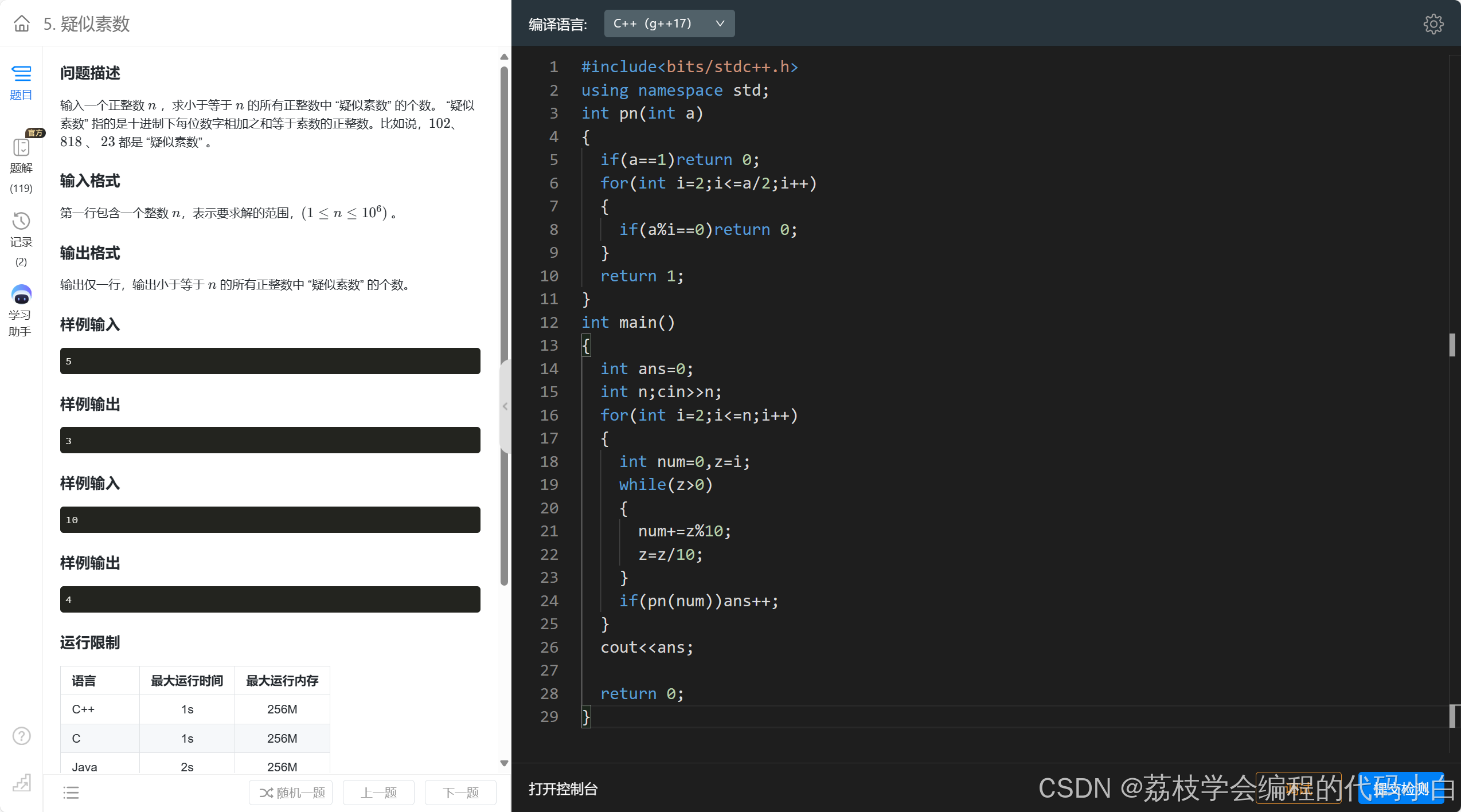
Task: Click 打开控制台 to open the console
Action: point(562,789)
